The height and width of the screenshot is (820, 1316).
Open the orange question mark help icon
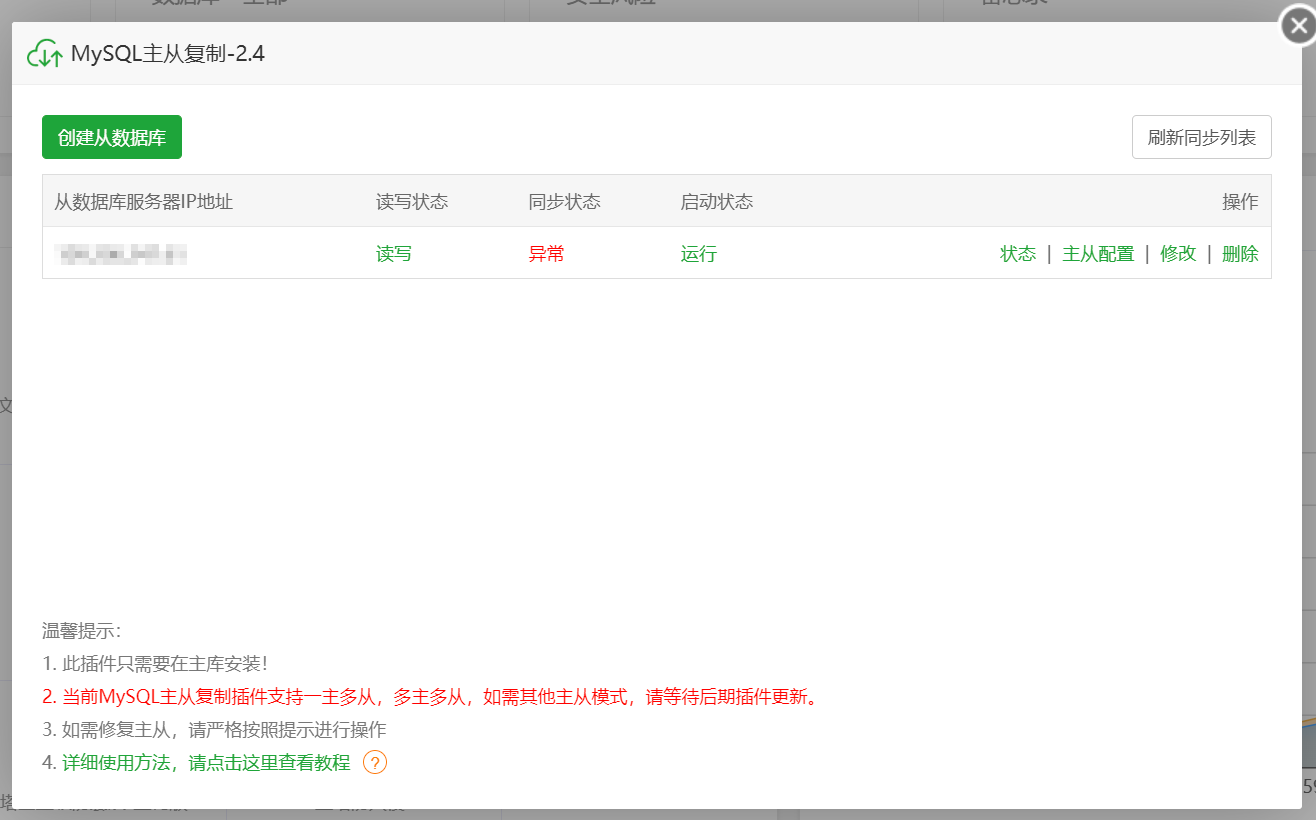coord(374,762)
